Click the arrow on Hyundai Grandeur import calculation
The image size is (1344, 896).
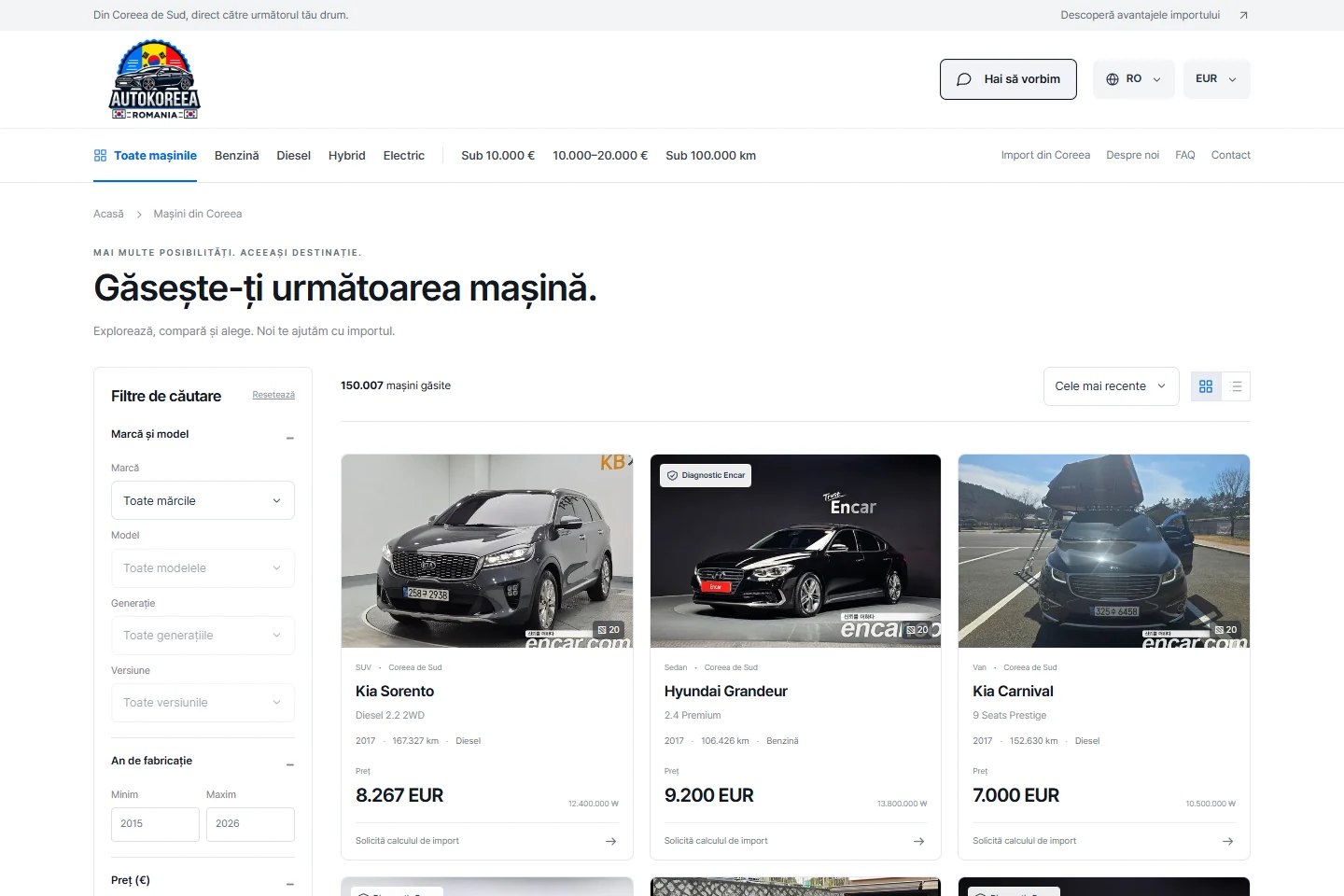pyautogui.click(x=919, y=841)
